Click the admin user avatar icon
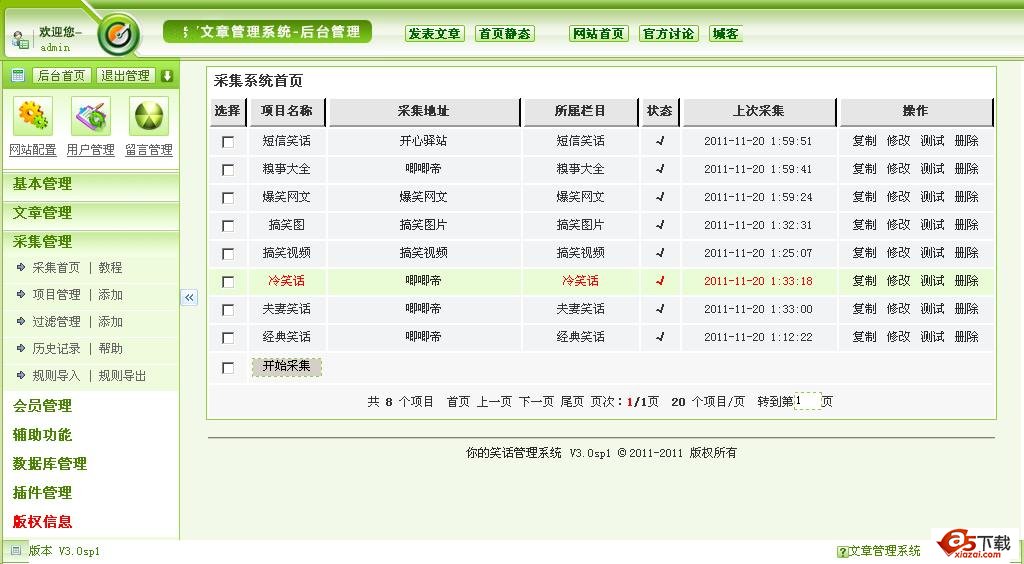 click(20, 39)
